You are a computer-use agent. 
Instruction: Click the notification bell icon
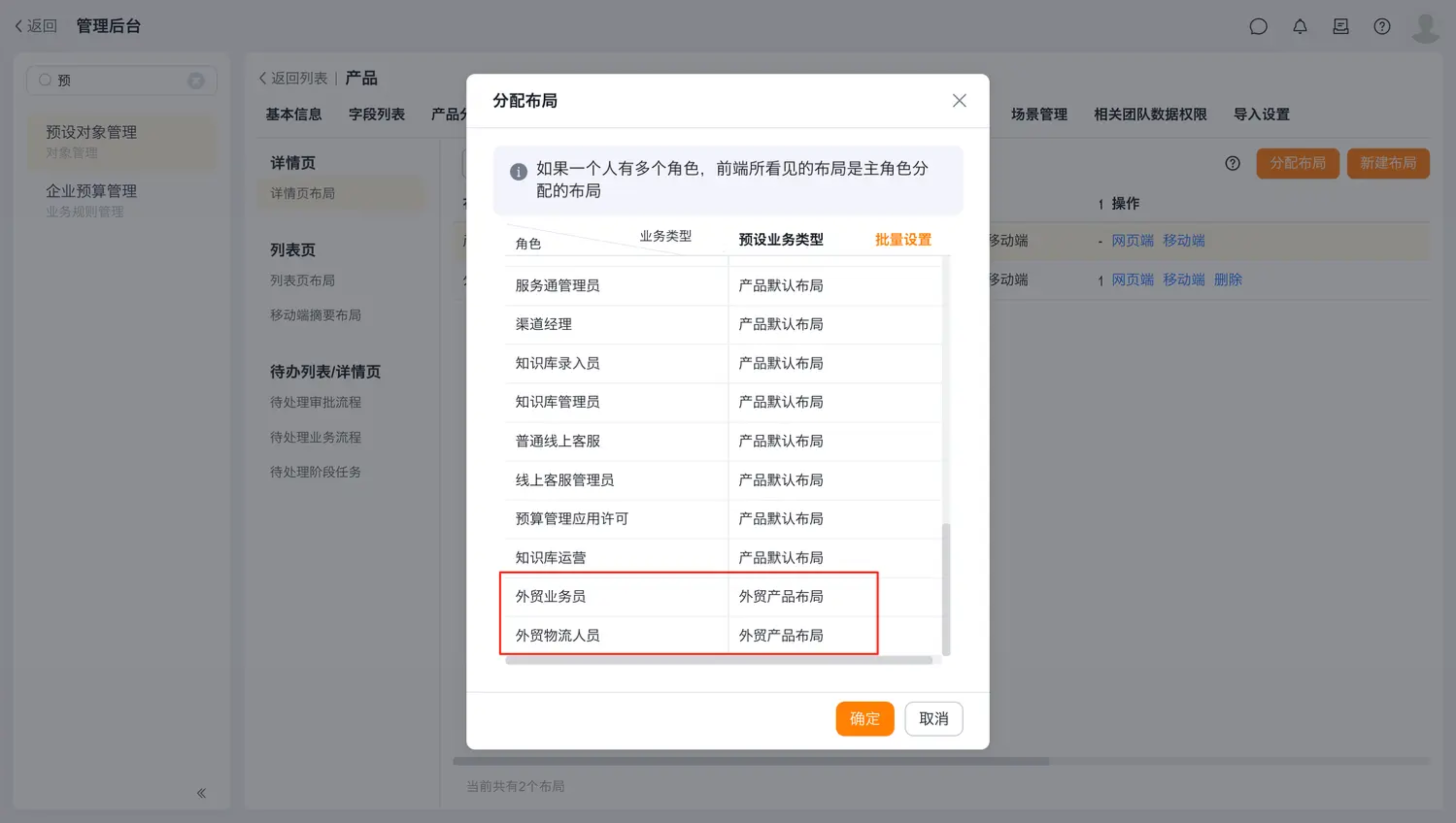[1300, 27]
